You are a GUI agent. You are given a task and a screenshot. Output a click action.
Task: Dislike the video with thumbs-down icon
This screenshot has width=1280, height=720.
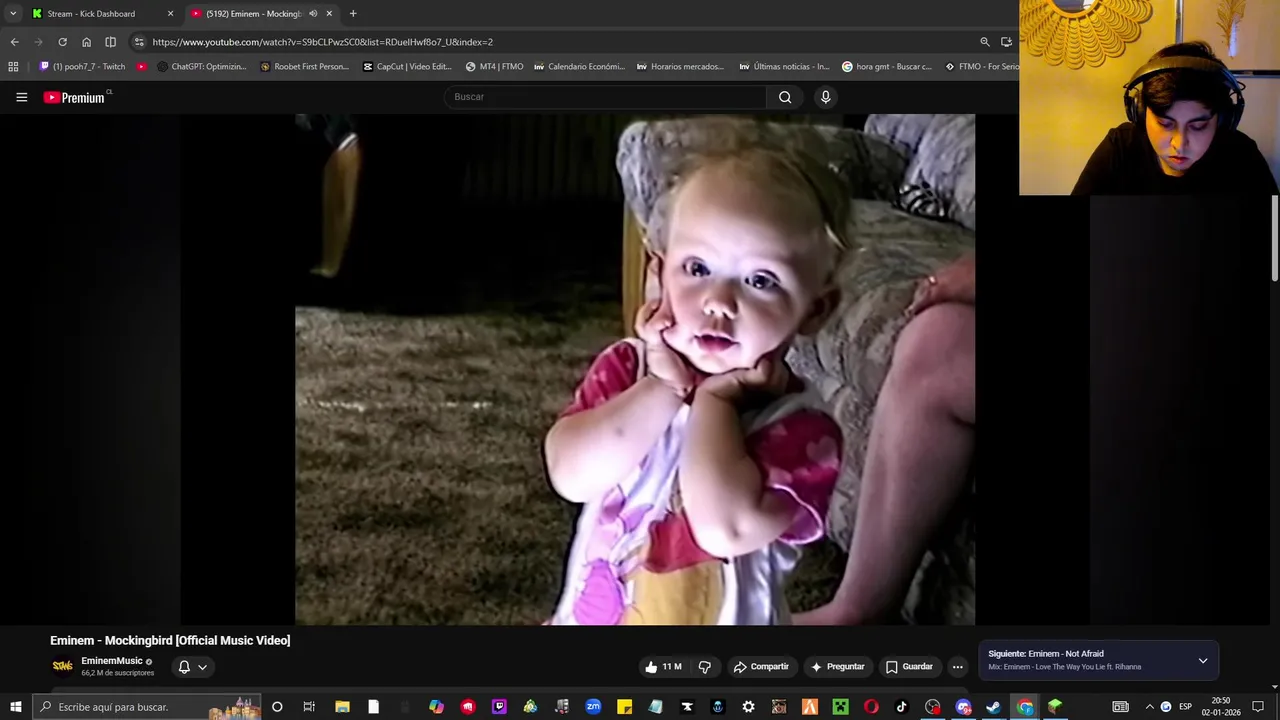pos(705,667)
